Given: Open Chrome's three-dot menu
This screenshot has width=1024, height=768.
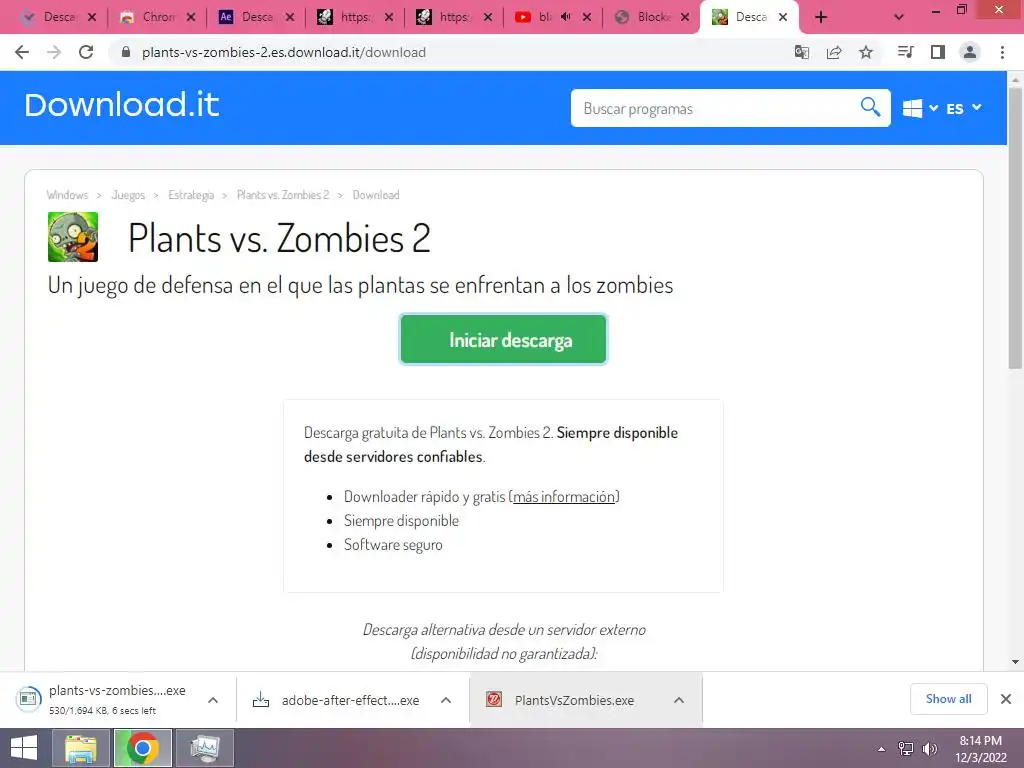Looking at the screenshot, I should tap(1002, 52).
